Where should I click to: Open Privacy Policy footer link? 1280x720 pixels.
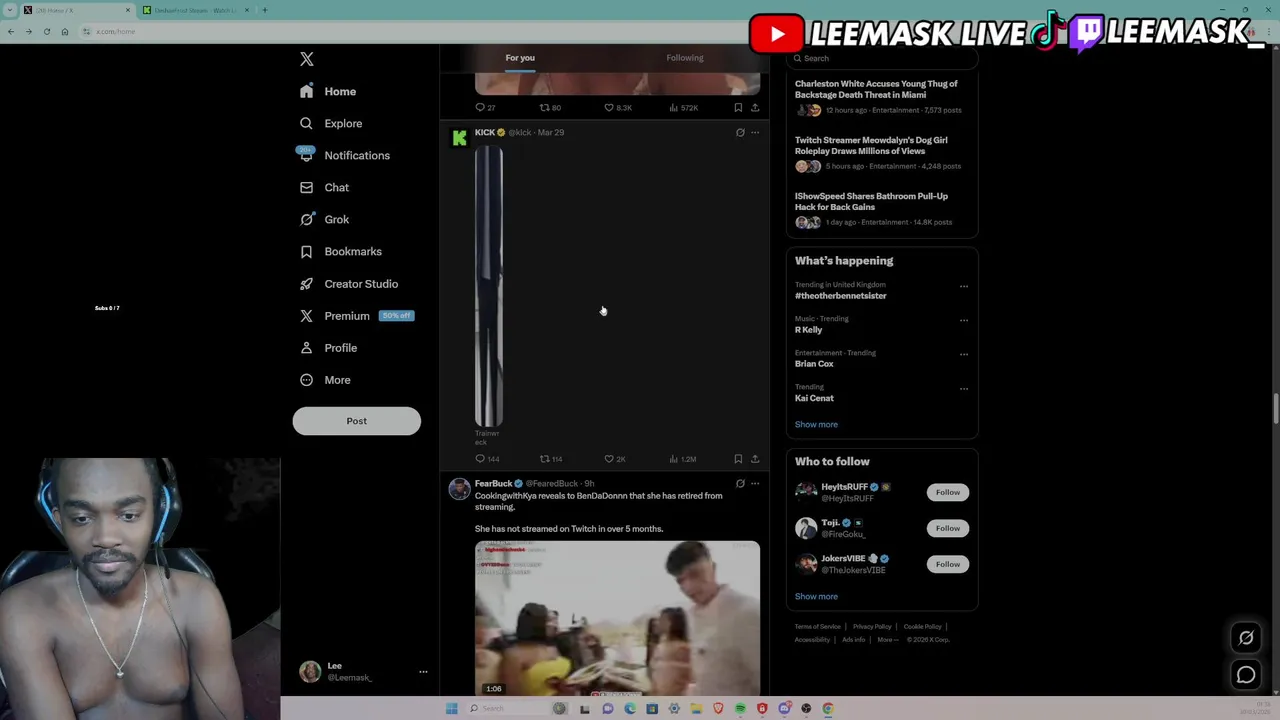(872, 627)
